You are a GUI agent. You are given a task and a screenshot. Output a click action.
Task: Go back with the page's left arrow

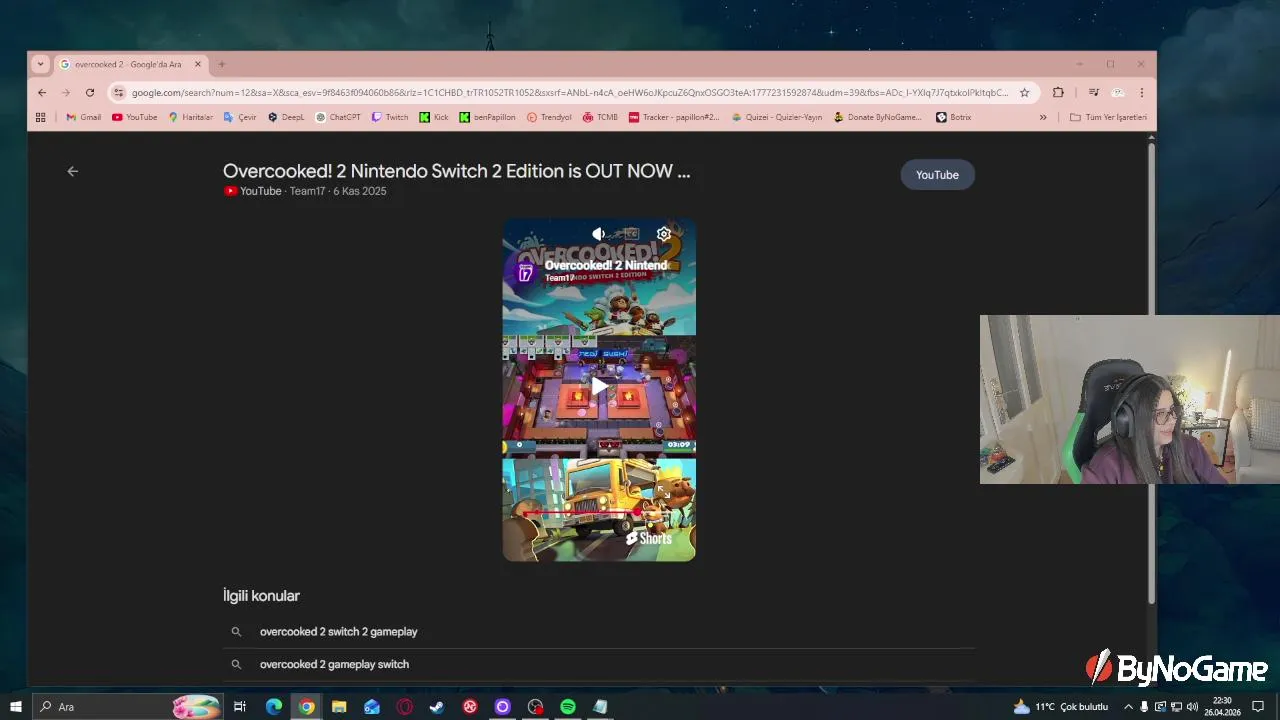[x=72, y=171]
